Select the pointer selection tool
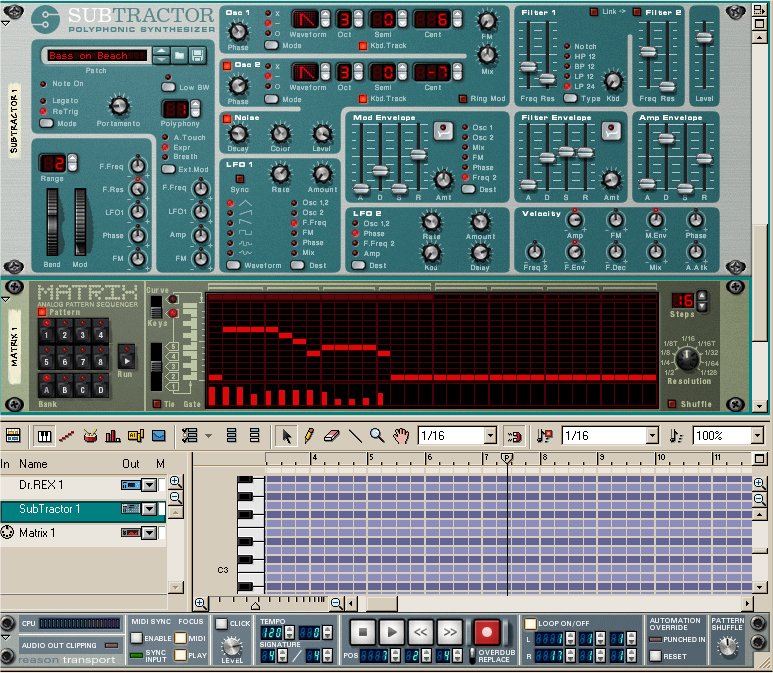 [286, 435]
